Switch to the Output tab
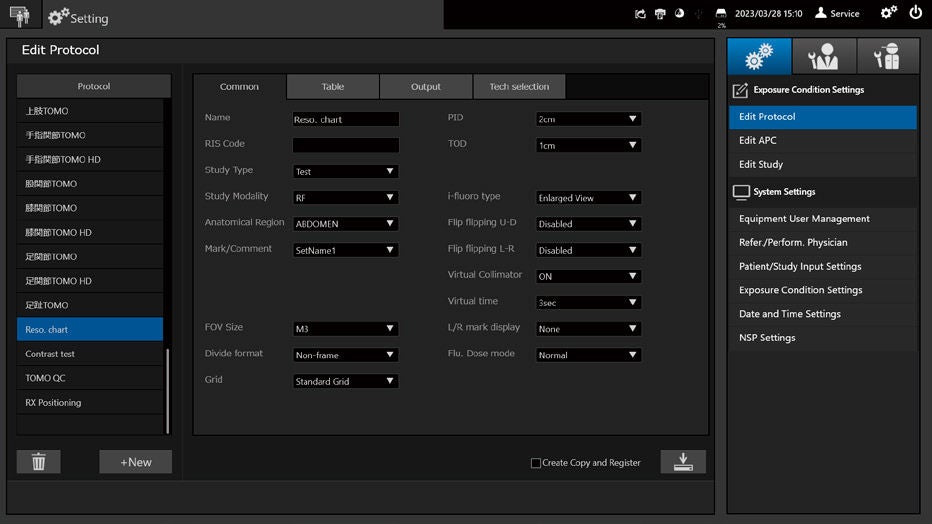Screen dimensions: 932x524 [x=426, y=87]
